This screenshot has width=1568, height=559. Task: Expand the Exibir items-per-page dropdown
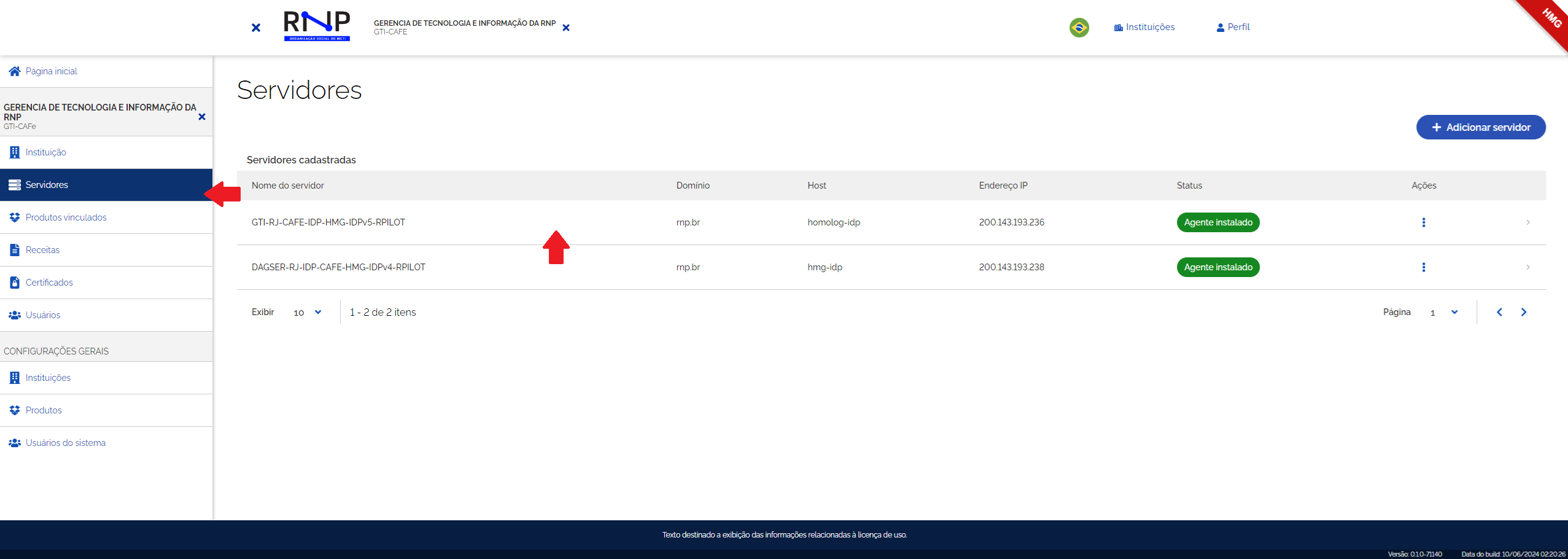tap(308, 312)
